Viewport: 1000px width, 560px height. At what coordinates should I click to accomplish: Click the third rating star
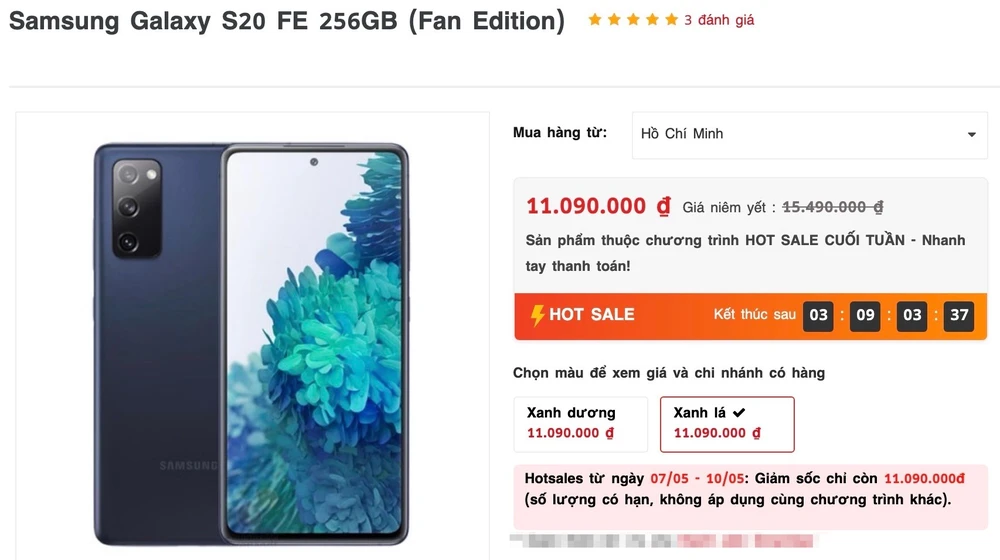[x=633, y=20]
